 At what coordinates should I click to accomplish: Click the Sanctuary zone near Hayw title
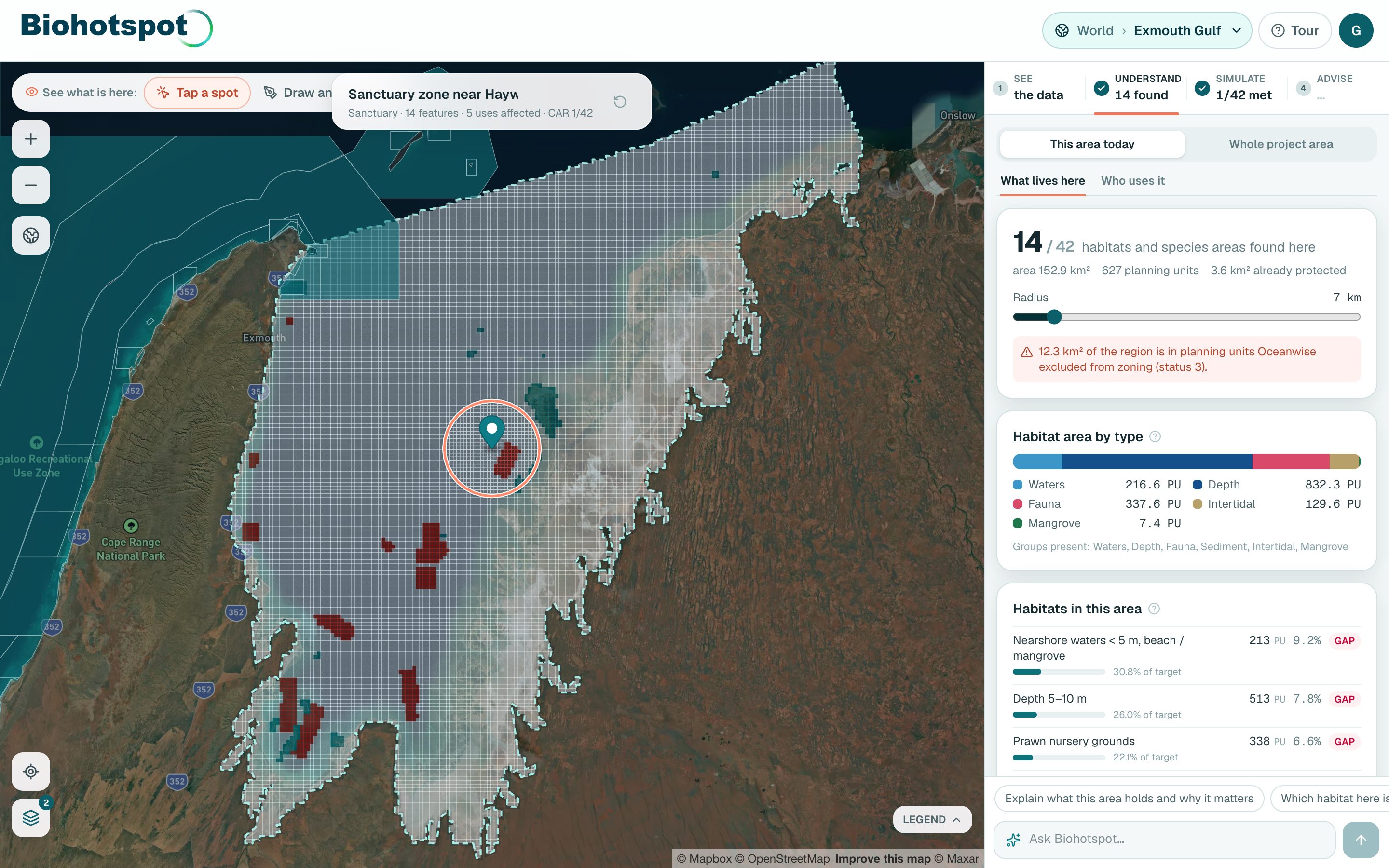pyautogui.click(x=433, y=94)
